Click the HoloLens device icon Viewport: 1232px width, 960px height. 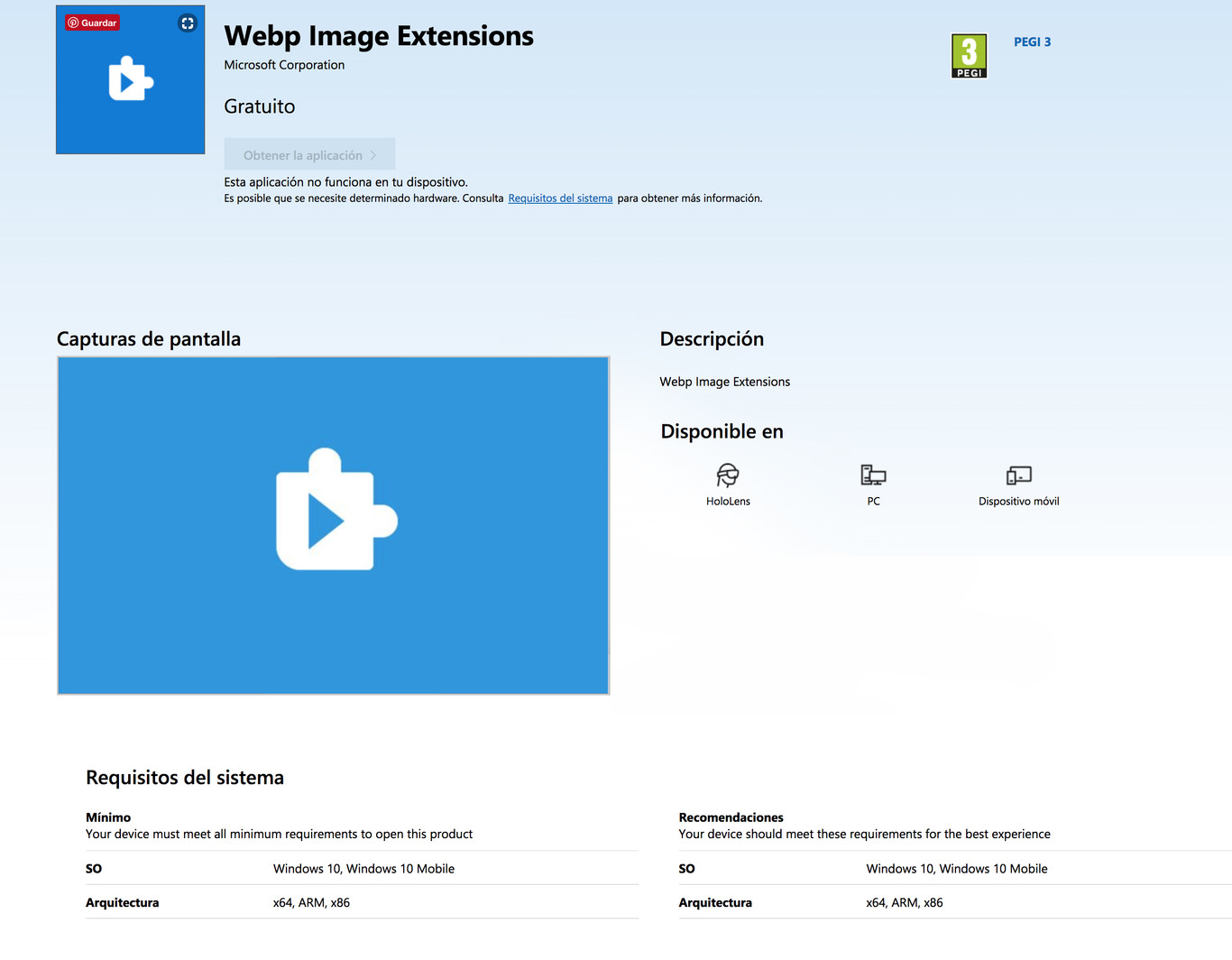pyautogui.click(x=728, y=475)
